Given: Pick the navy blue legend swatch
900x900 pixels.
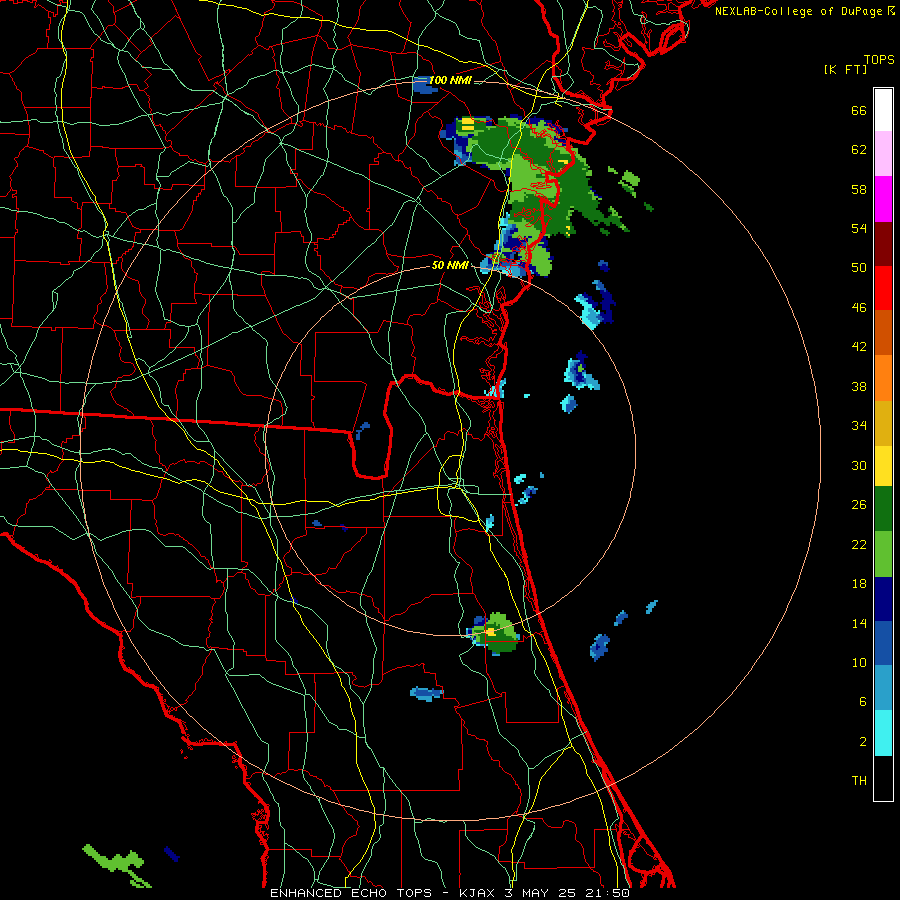Looking at the screenshot, I should (x=883, y=599).
